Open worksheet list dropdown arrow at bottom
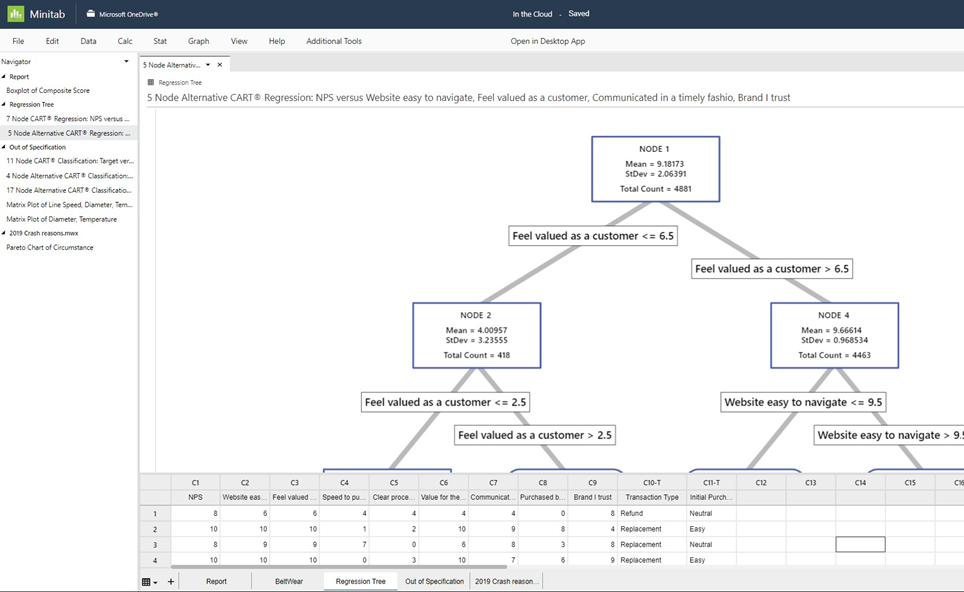Image resolution: width=964 pixels, height=592 pixels. [156, 582]
